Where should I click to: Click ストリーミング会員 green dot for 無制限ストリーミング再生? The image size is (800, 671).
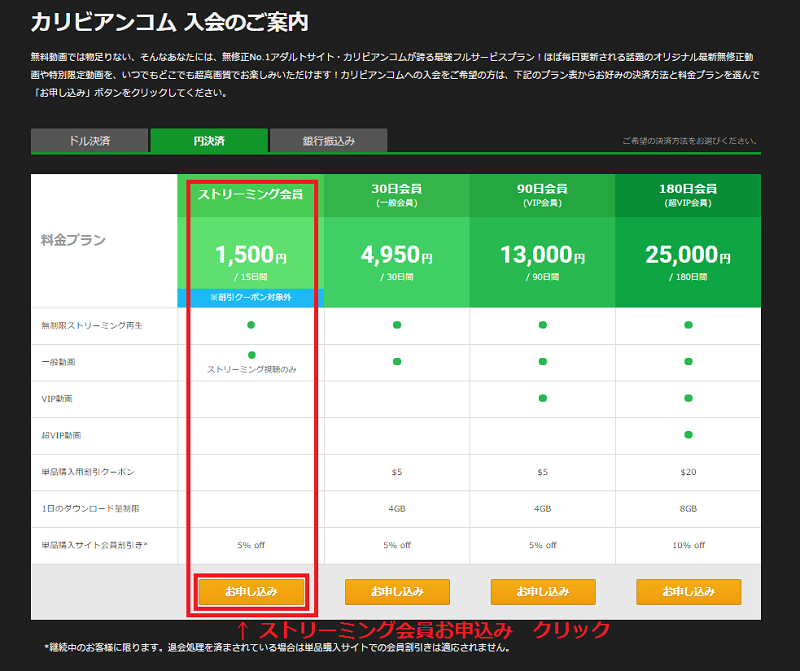click(251, 325)
